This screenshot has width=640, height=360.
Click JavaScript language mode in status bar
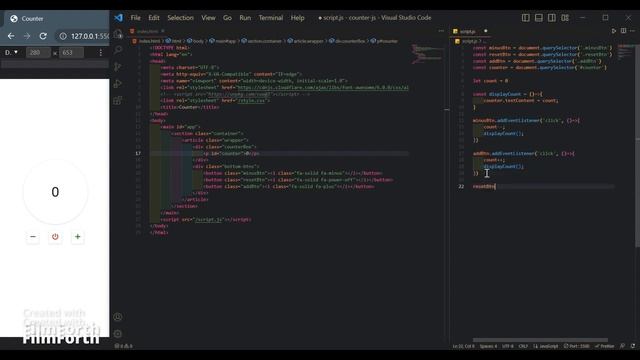(x=546, y=346)
